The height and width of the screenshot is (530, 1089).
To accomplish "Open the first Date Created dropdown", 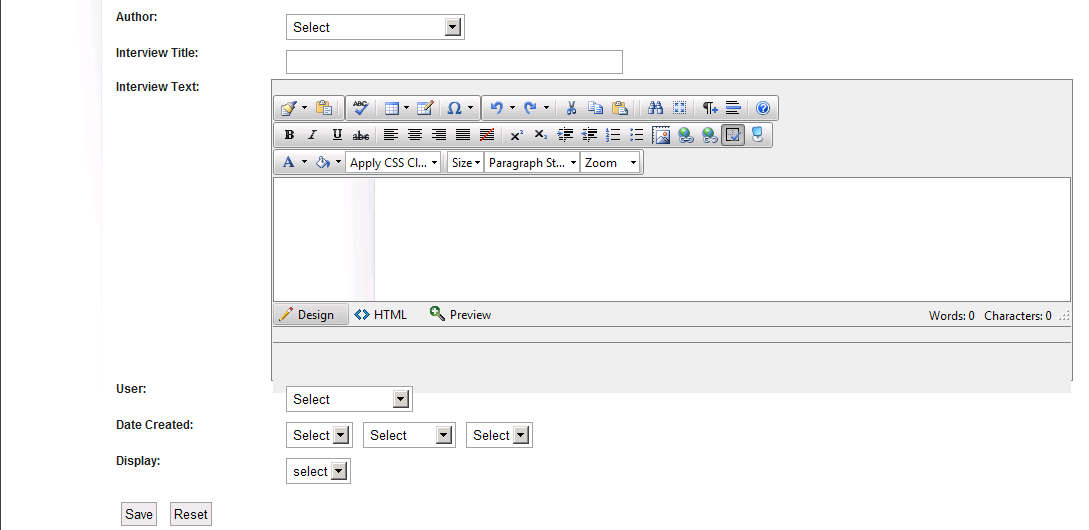I will [x=319, y=436].
